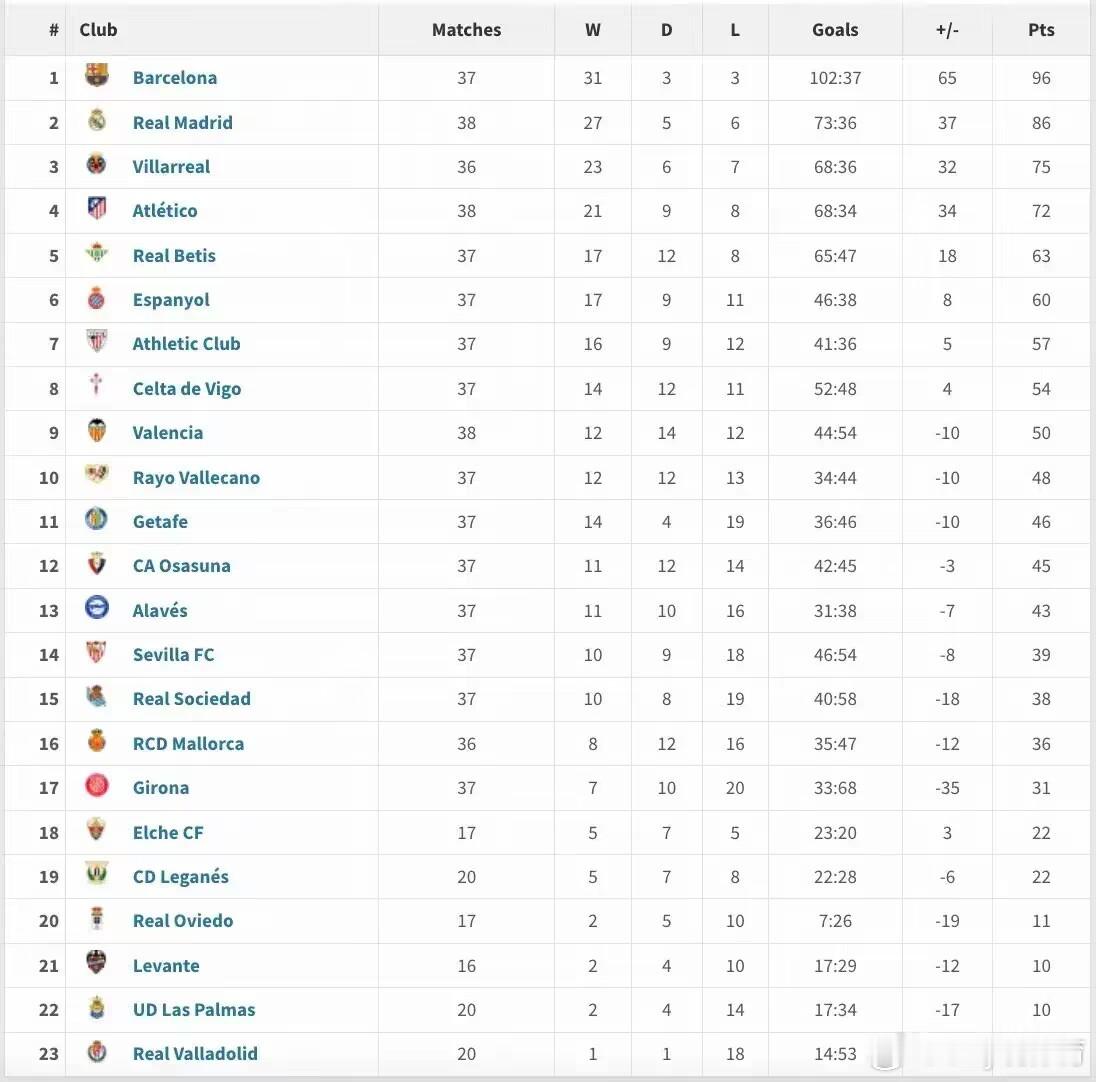Screen dimensions: 1096x1082
Task: Click the Club column header
Action: tap(98, 30)
